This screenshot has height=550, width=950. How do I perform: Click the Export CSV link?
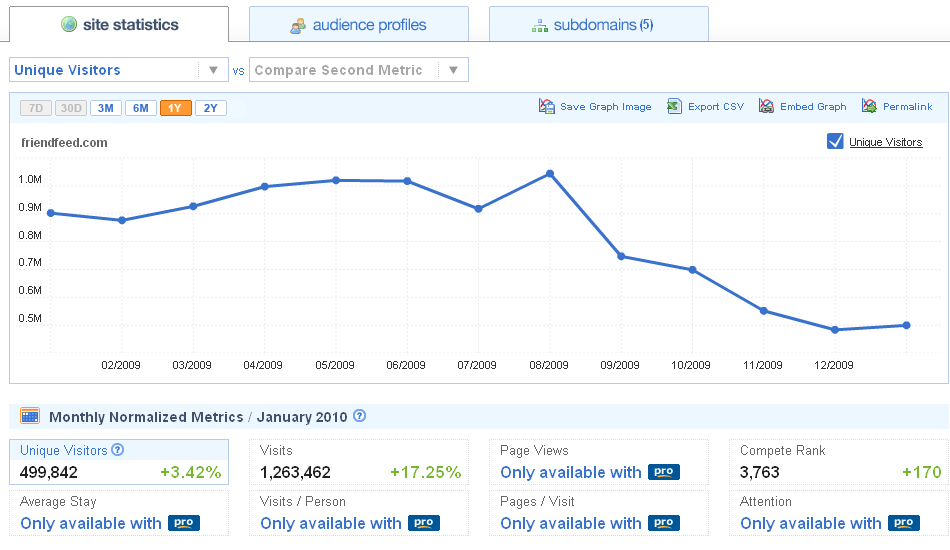pos(716,107)
